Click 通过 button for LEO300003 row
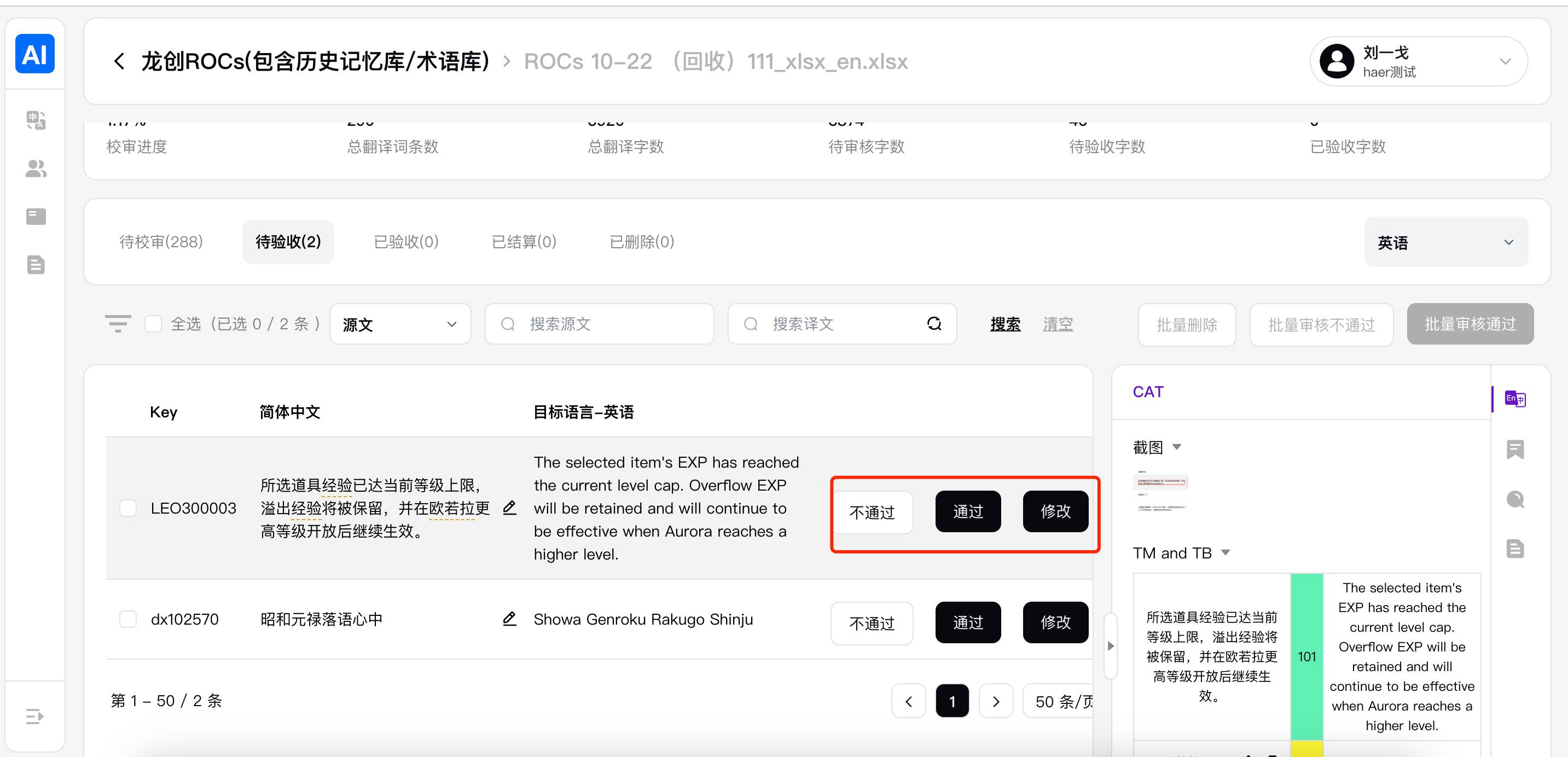The image size is (1568, 757). [x=967, y=511]
